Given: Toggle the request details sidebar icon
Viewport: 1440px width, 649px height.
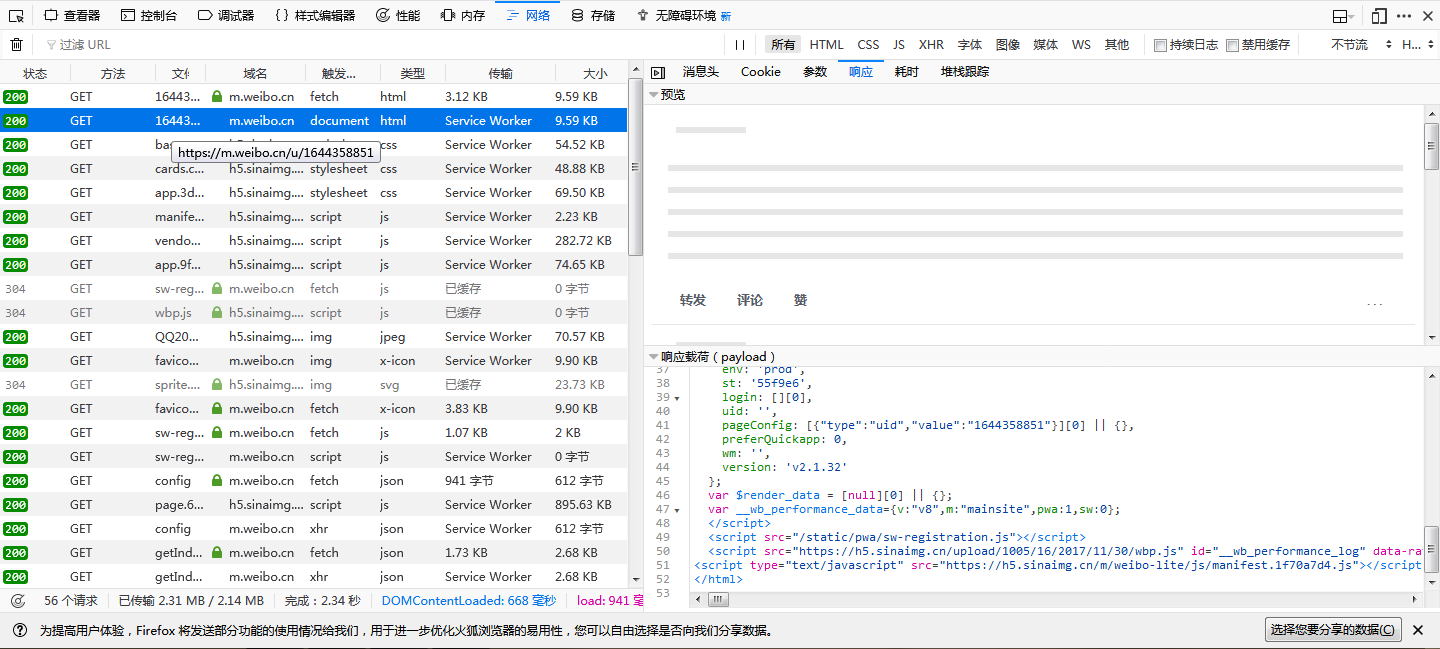Looking at the screenshot, I should coord(657,72).
